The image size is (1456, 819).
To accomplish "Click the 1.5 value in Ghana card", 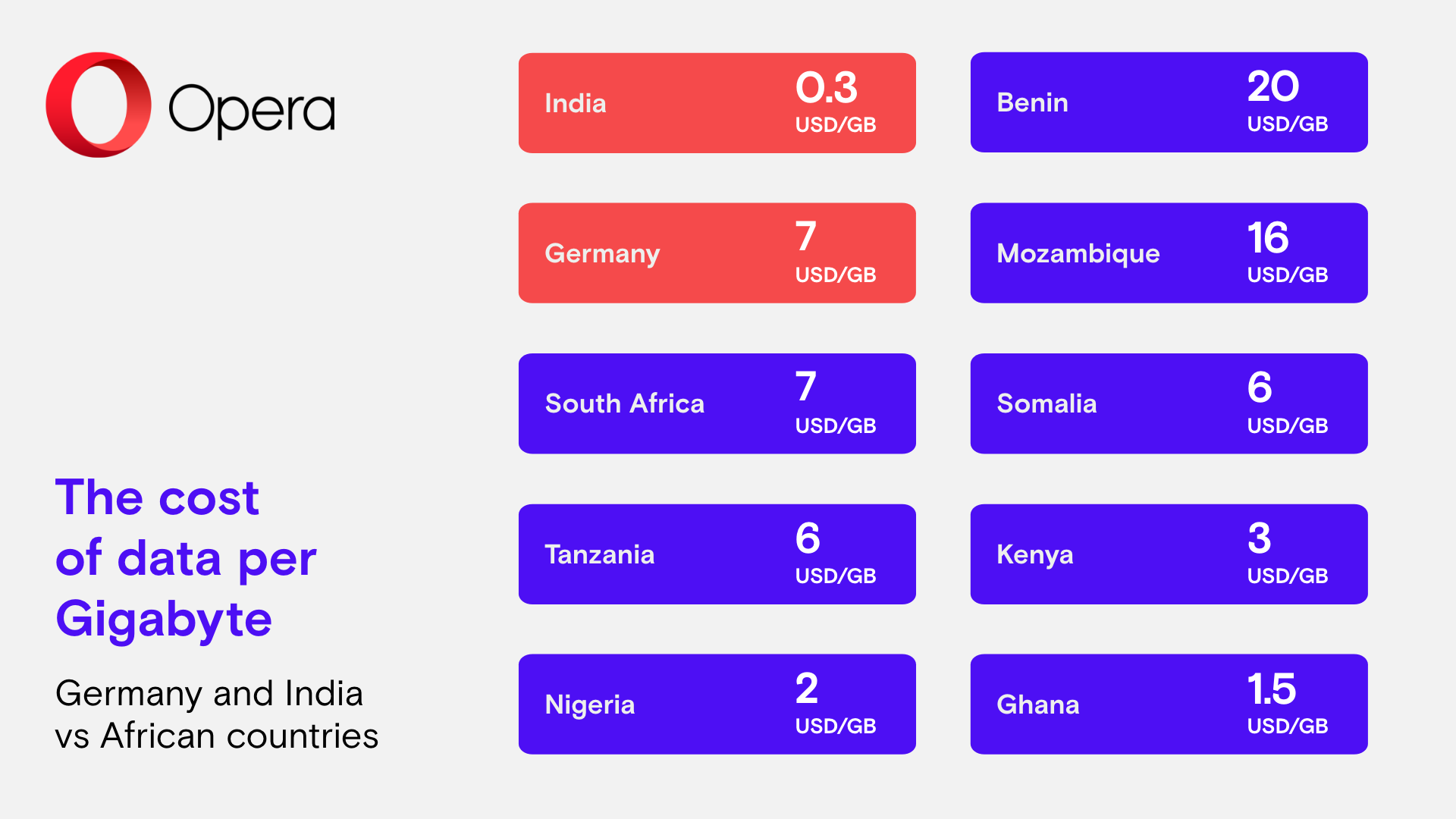I will click(1272, 689).
